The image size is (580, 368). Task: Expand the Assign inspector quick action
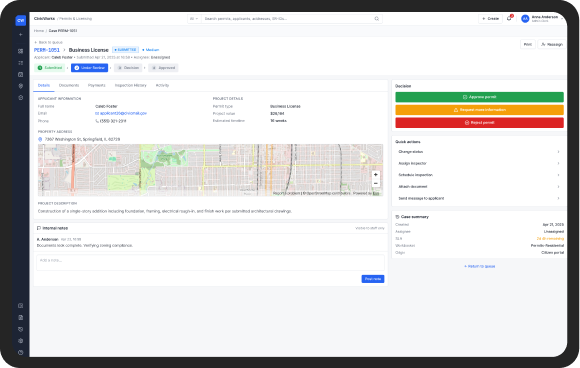pyautogui.click(x=479, y=163)
